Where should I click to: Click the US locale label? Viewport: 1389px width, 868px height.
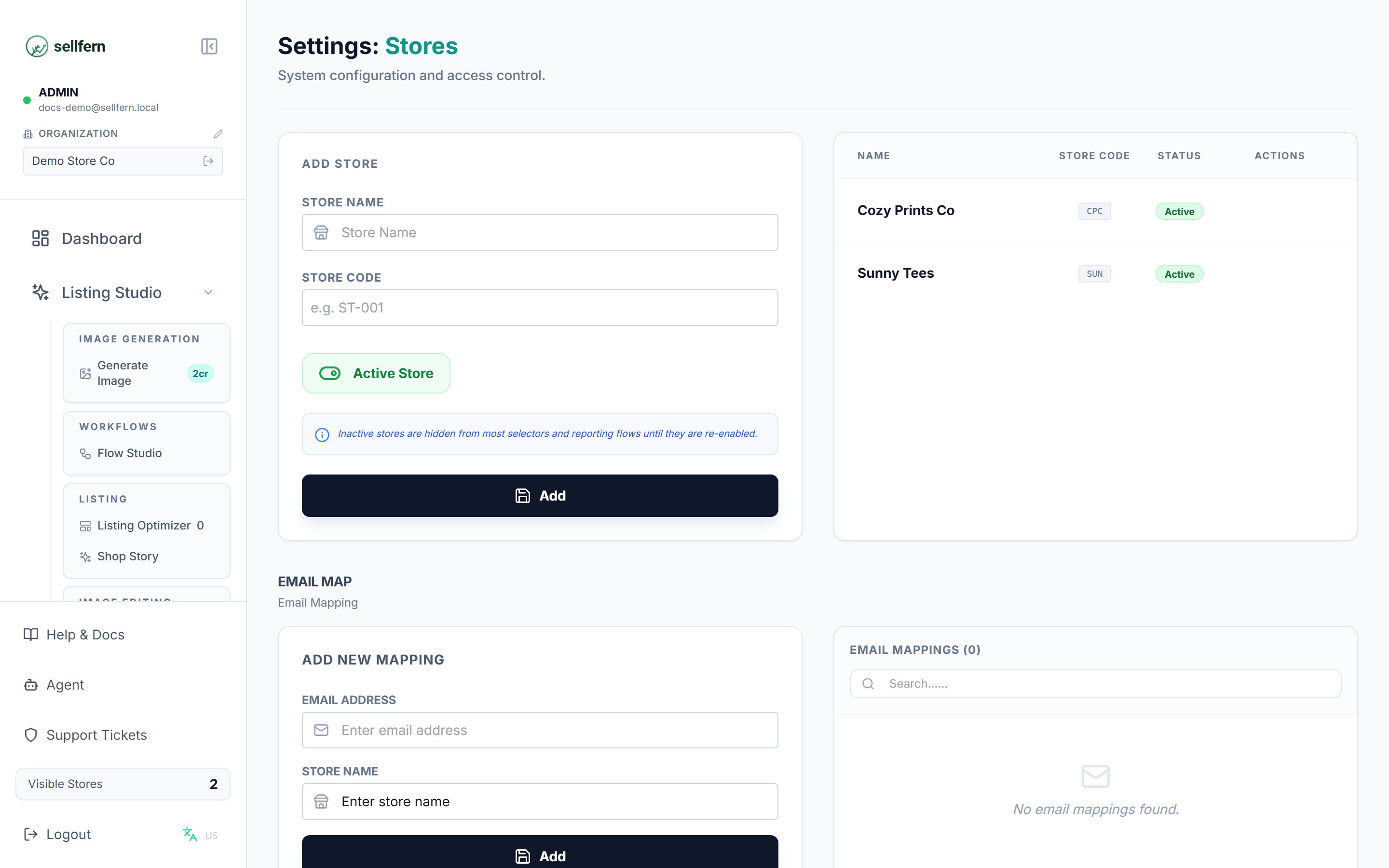[x=211, y=836]
